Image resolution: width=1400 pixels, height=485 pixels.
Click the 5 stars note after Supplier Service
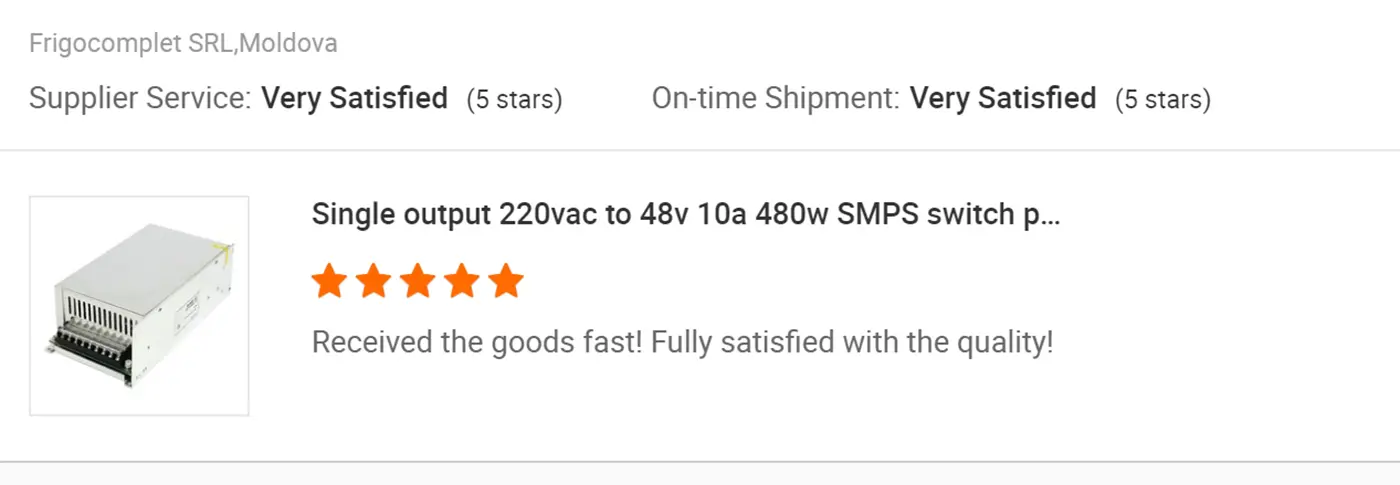[x=514, y=100]
